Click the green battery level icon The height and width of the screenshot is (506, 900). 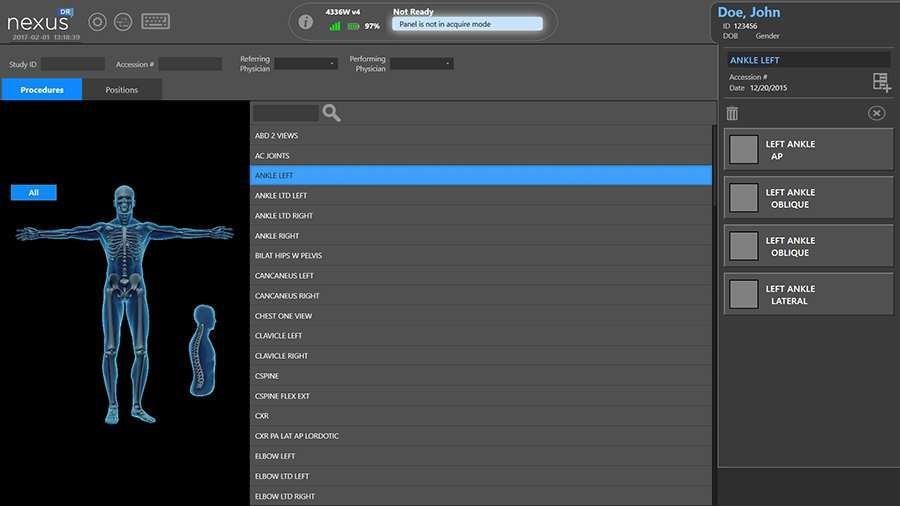[x=353, y=26]
